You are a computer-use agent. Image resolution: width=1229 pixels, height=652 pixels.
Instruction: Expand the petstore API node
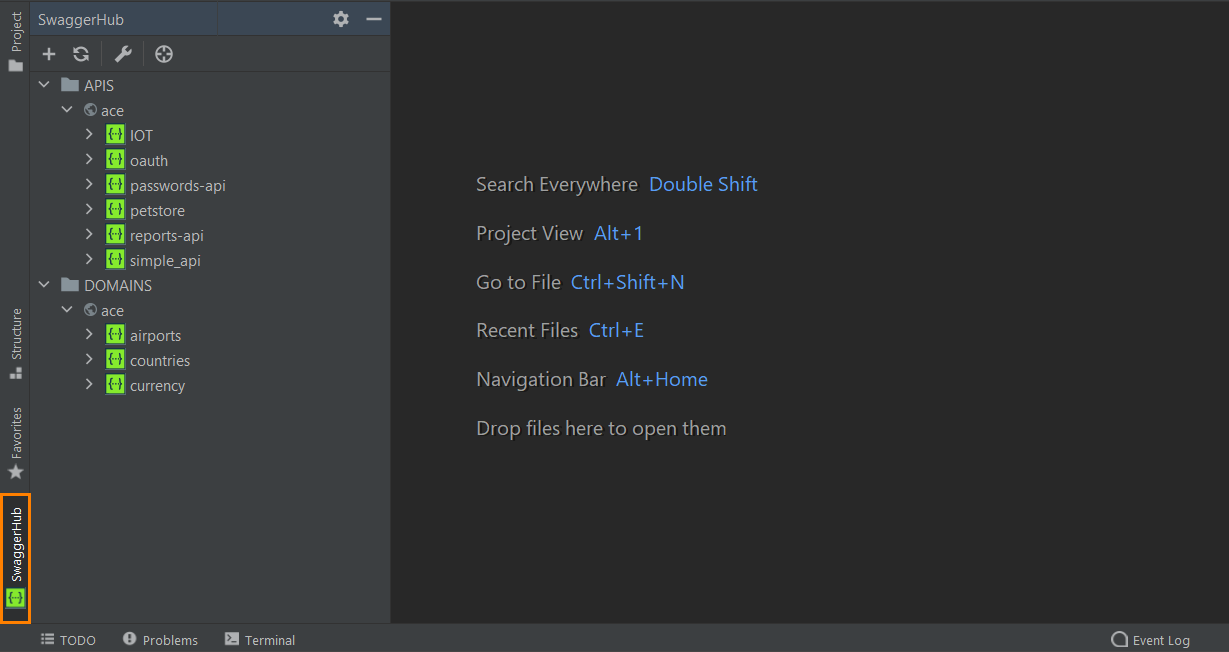[90, 210]
